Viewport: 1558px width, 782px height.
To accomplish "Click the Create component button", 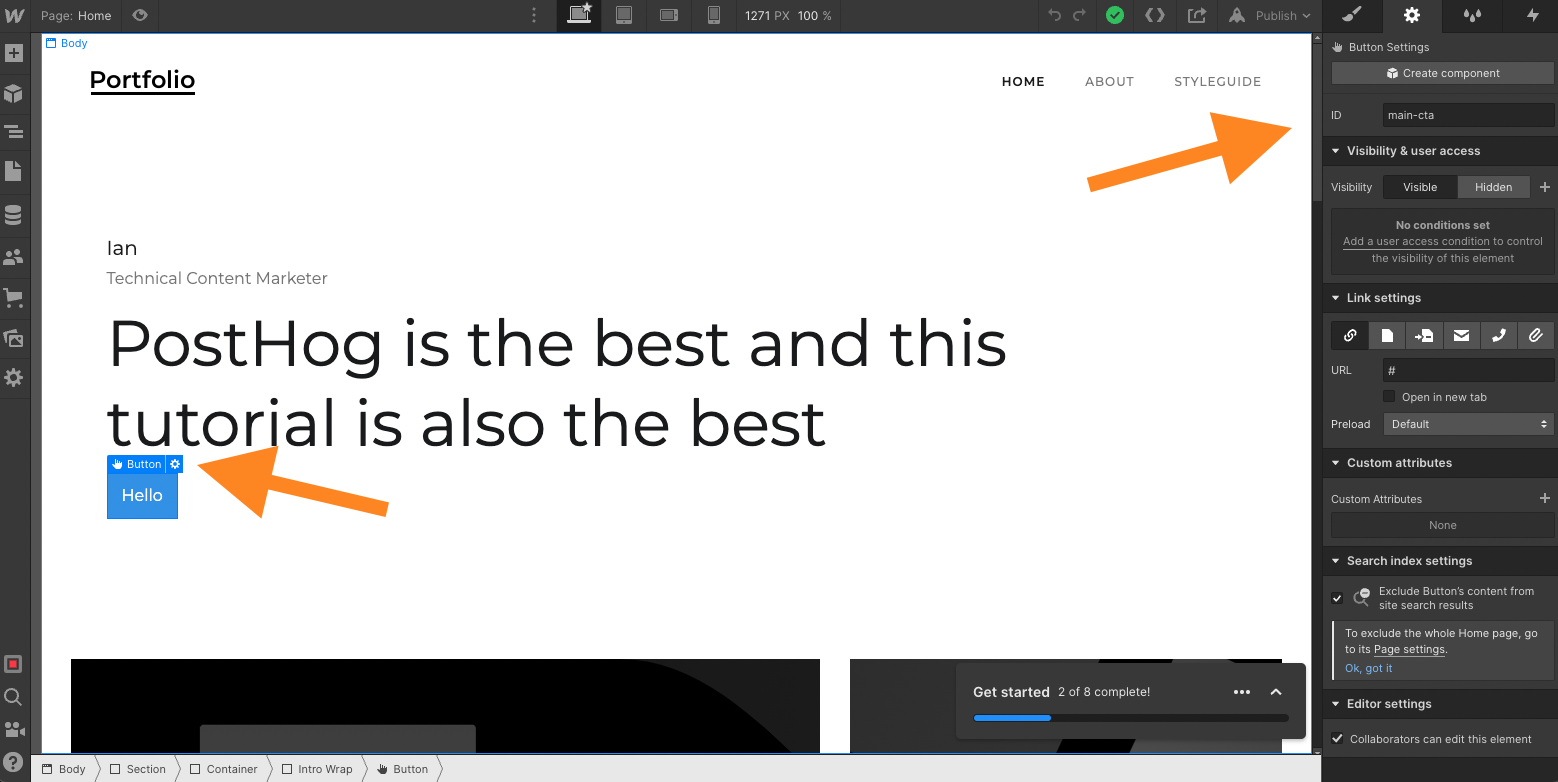I will coord(1442,73).
